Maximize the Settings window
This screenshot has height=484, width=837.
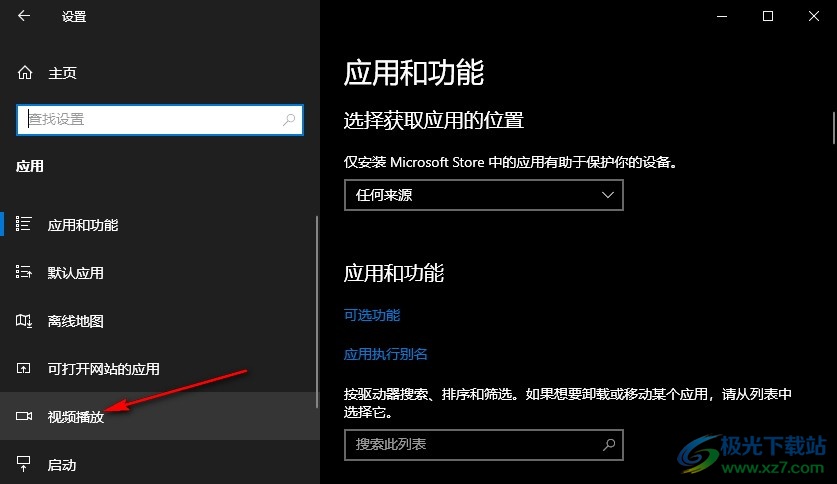tap(768, 16)
